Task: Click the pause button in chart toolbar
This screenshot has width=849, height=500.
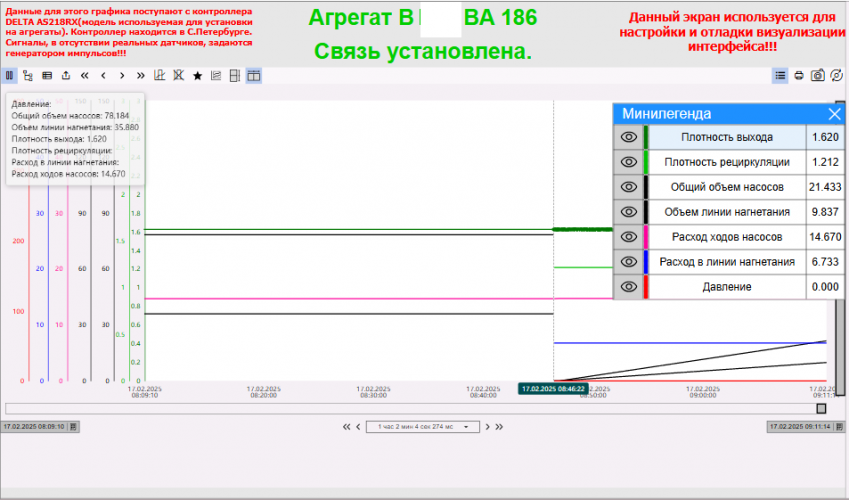Action: [x=9, y=75]
